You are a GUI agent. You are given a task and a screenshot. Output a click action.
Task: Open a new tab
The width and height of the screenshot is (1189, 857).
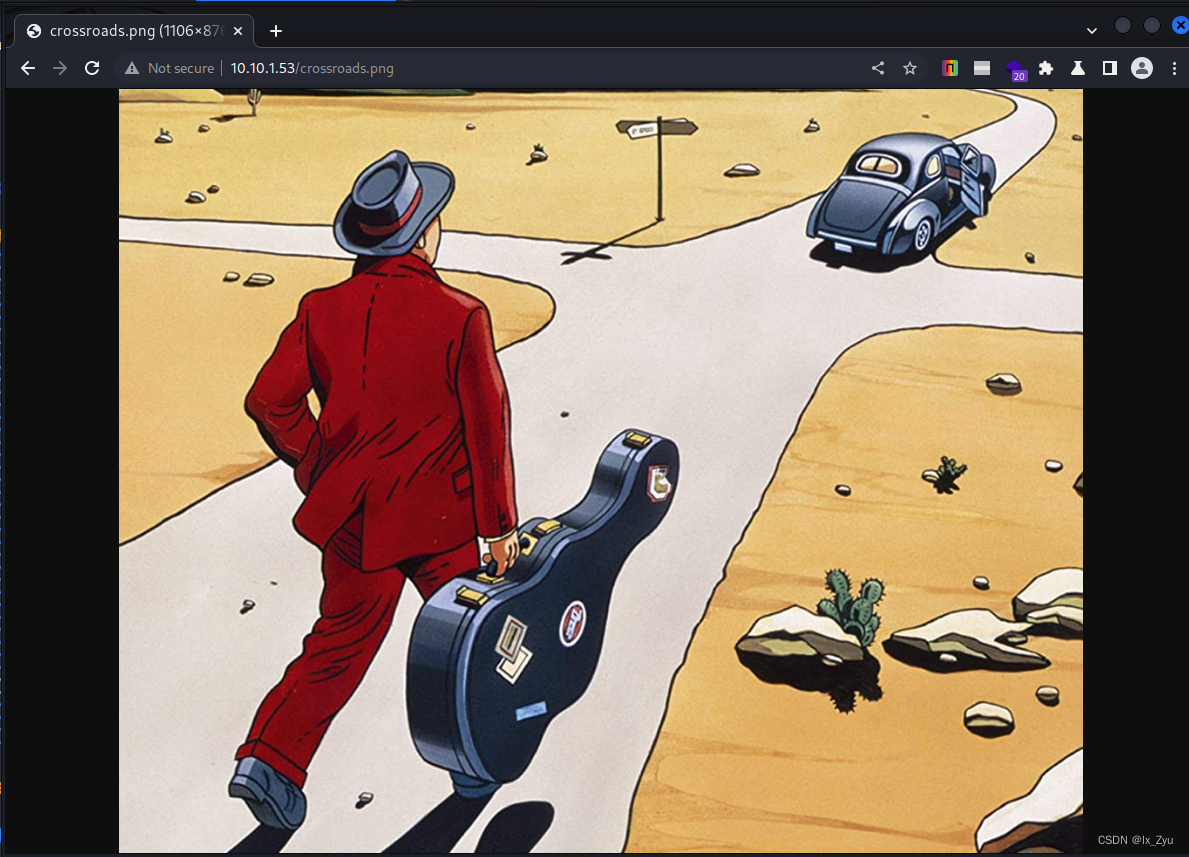click(x=276, y=31)
